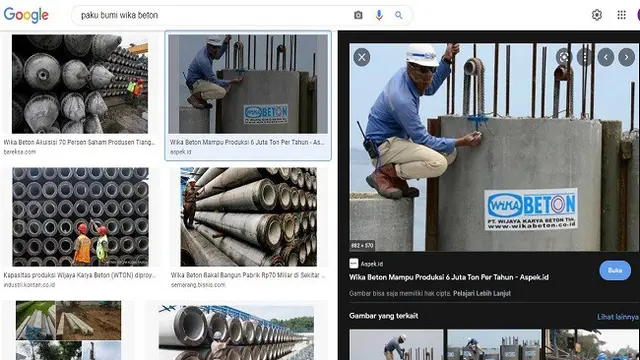Close the image preview panel
Image resolution: width=640 pixels, height=360 pixels.
point(362,57)
